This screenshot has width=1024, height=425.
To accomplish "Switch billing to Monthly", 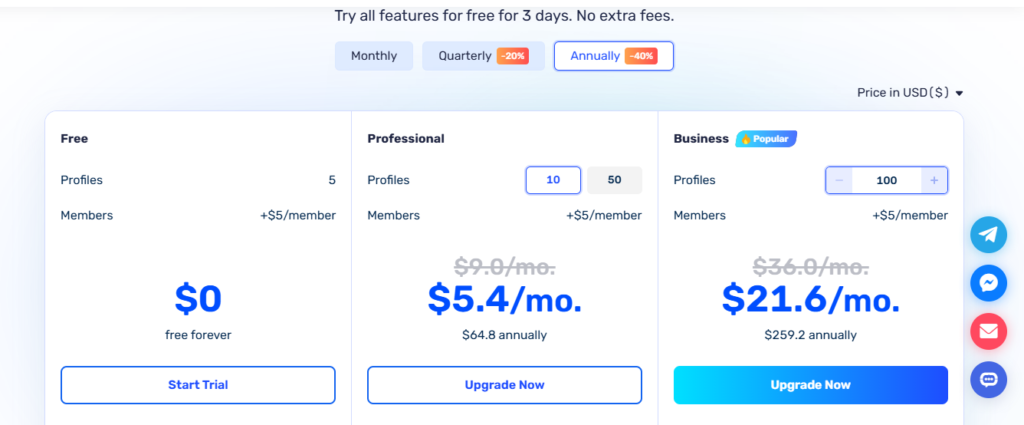I will click(x=374, y=56).
